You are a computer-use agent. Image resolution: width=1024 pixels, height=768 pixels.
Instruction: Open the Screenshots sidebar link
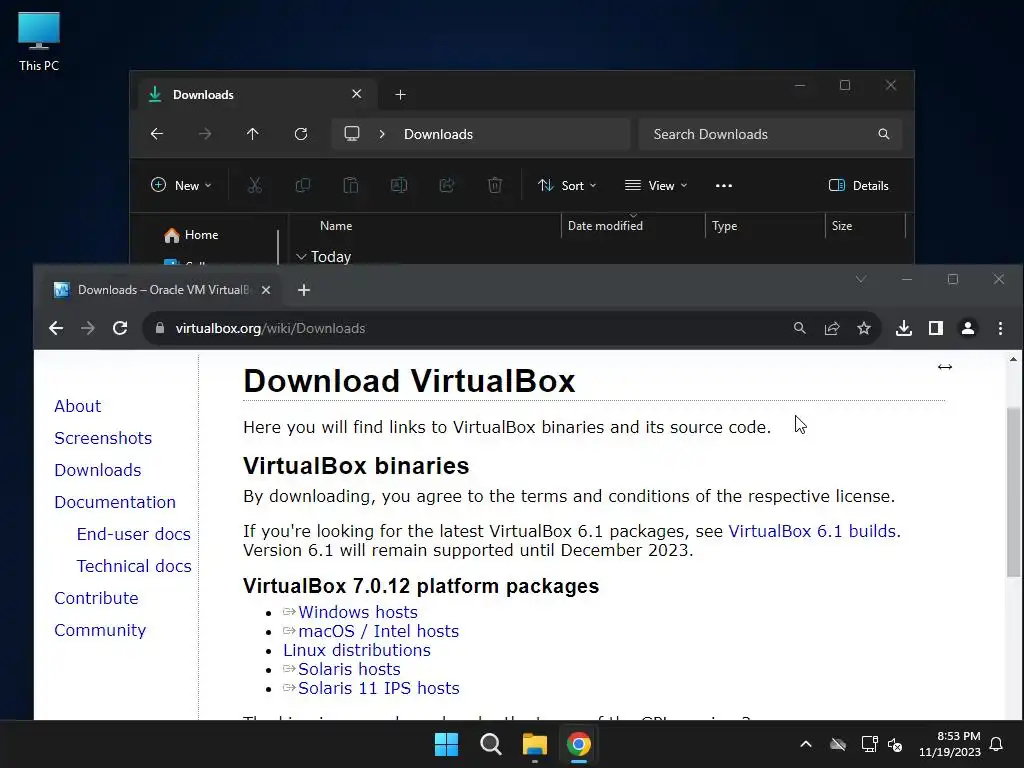coord(103,438)
